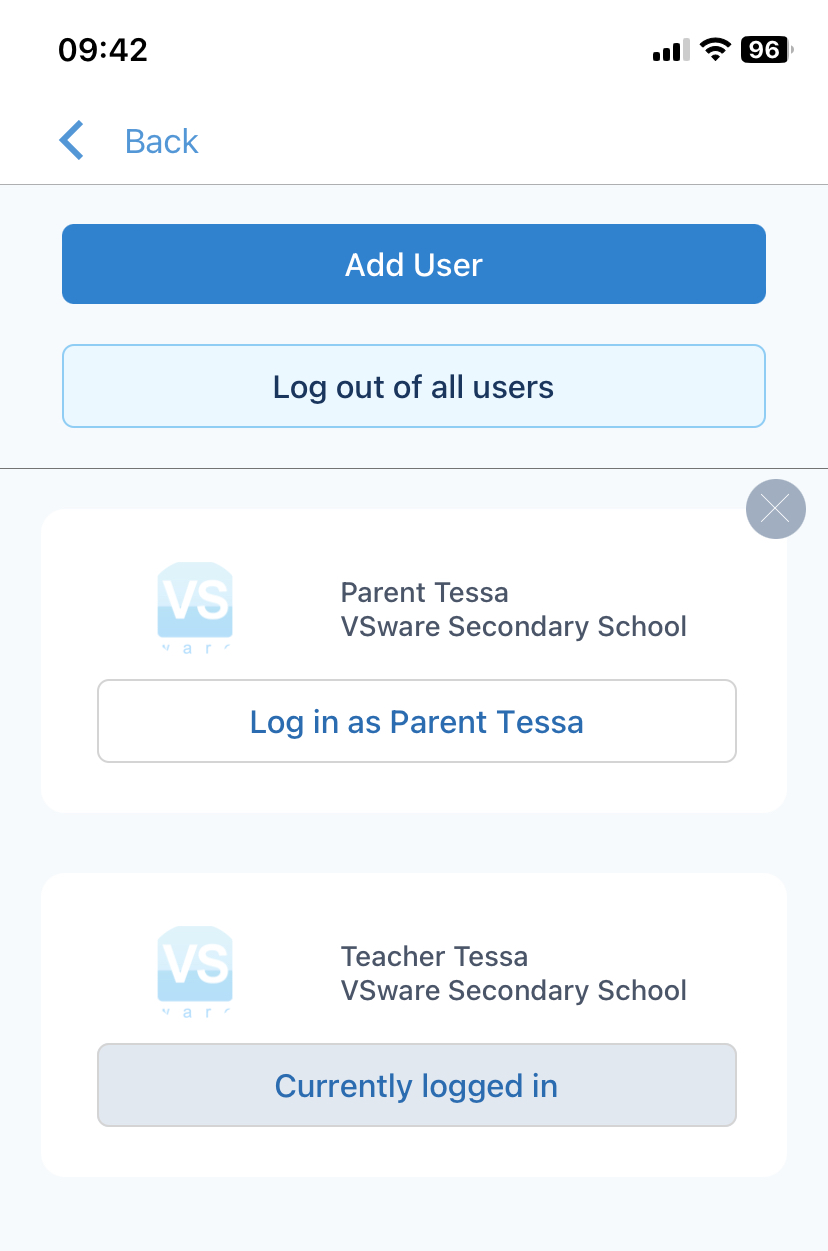Dismiss the Parent Tessa card with the close circle
The height and width of the screenshot is (1251, 828).
pos(775,509)
